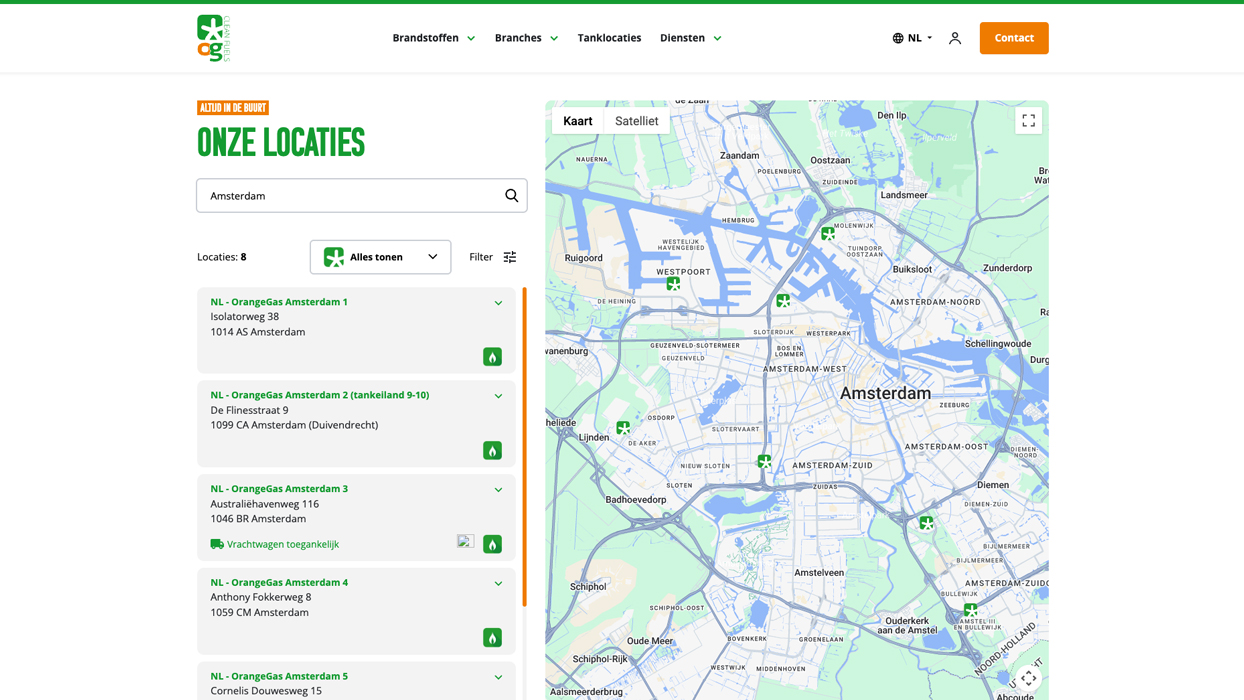Click the search magnifier icon
The width and height of the screenshot is (1244, 700).
click(x=511, y=196)
